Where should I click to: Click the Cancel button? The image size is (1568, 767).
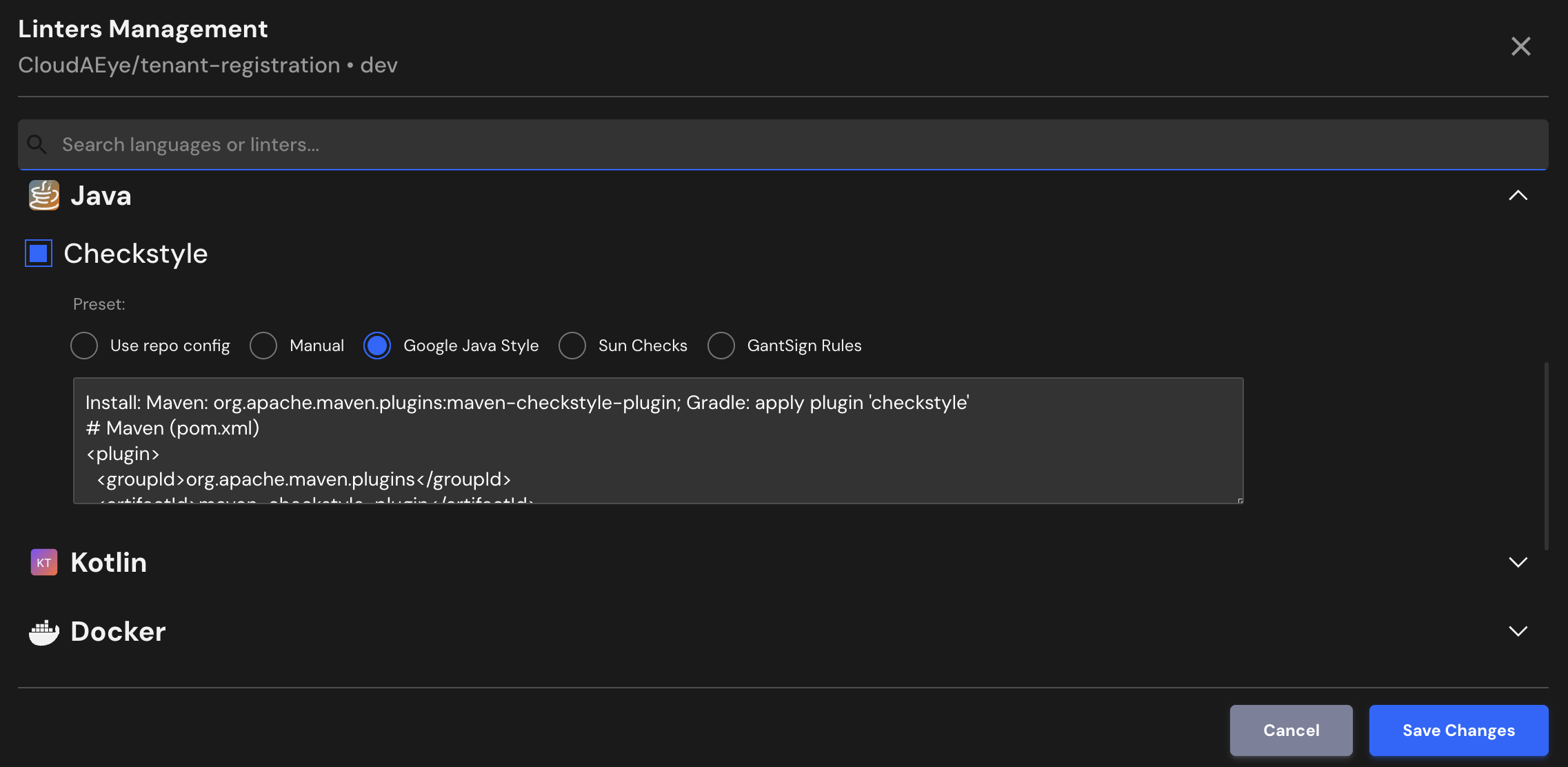click(1291, 730)
